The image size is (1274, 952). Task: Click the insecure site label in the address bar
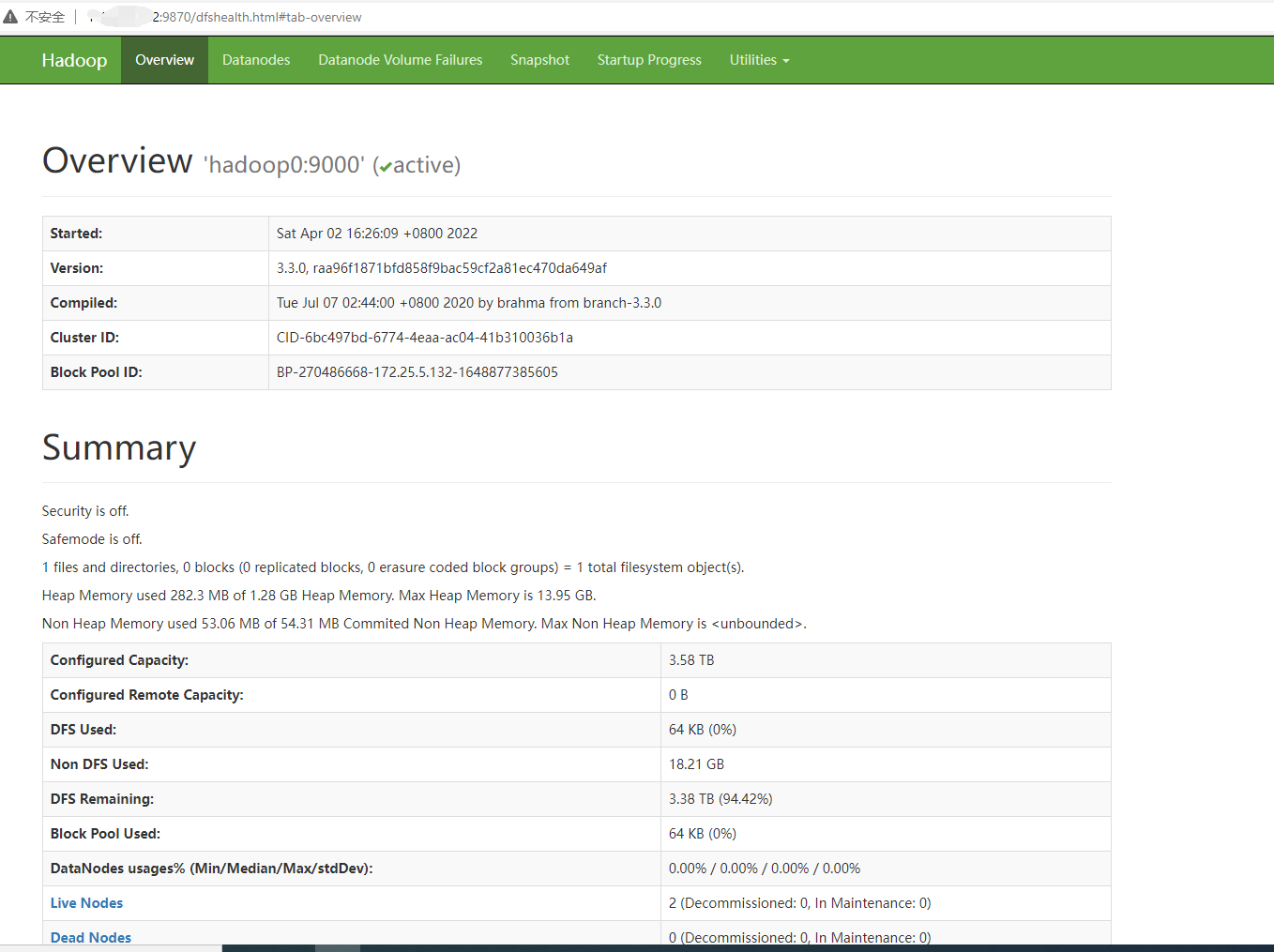[45, 17]
